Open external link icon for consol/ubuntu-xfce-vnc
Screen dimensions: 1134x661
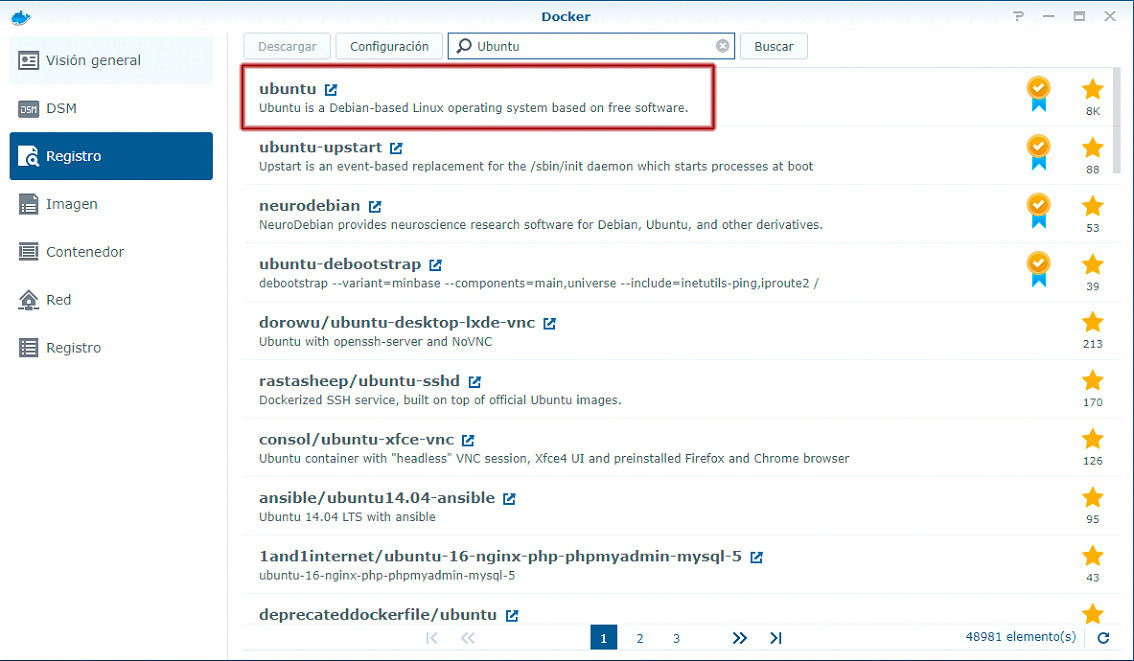(x=468, y=440)
